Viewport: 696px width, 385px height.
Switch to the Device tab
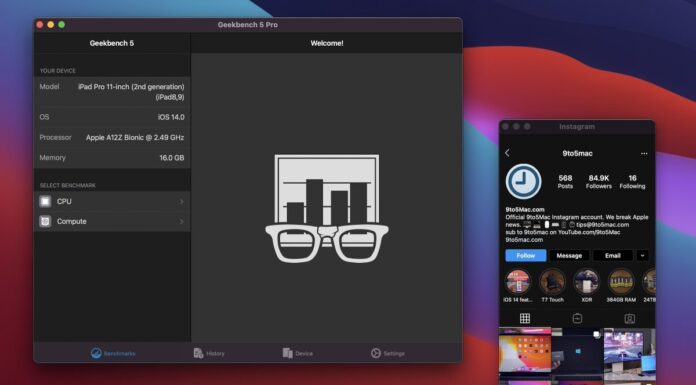coord(297,353)
